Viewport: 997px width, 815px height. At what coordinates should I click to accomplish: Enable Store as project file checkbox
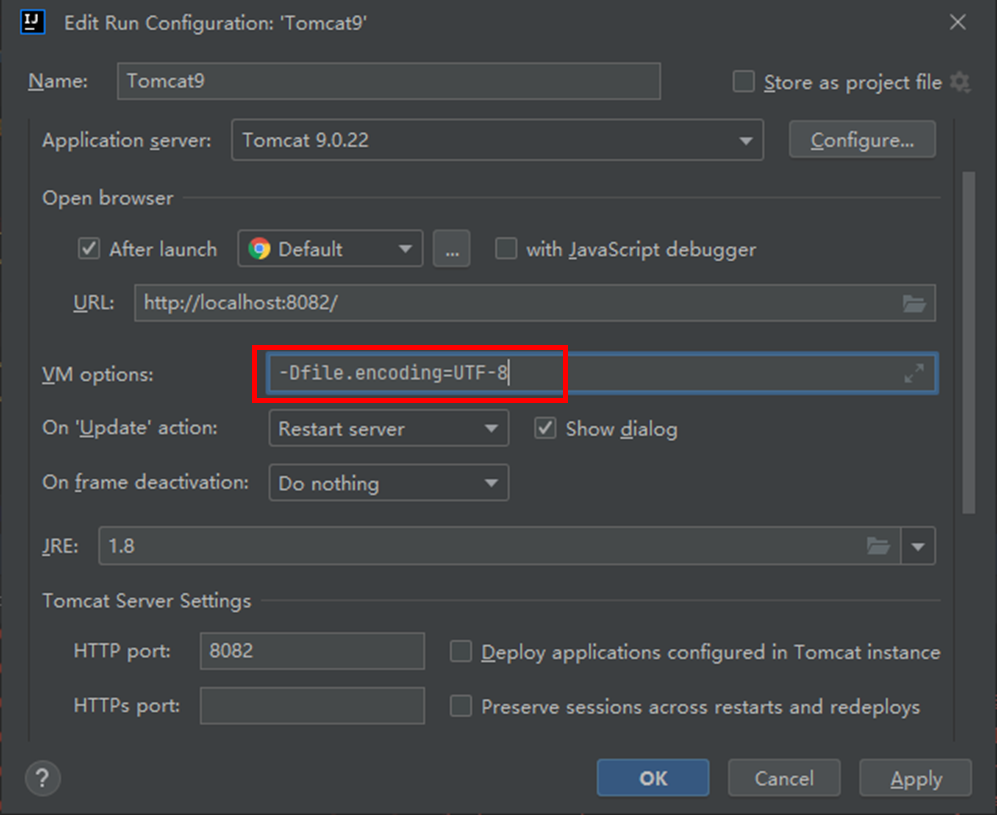(x=743, y=82)
